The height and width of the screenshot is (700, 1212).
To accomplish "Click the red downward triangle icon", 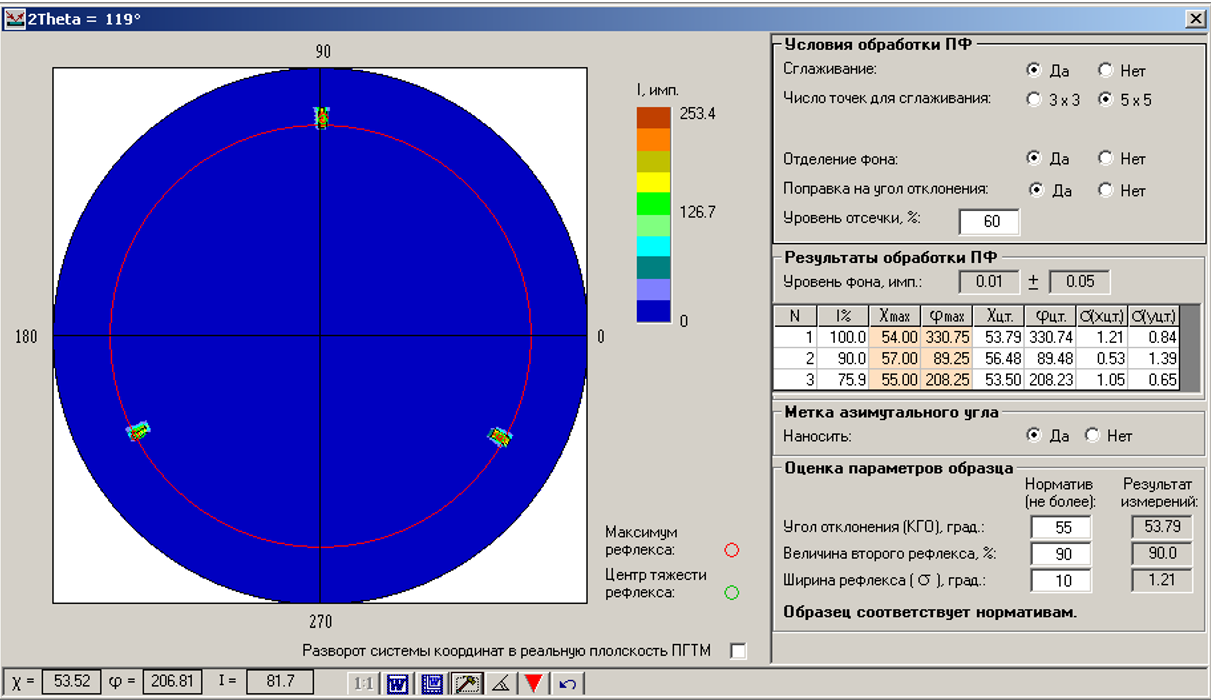I will tap(534, 684).
